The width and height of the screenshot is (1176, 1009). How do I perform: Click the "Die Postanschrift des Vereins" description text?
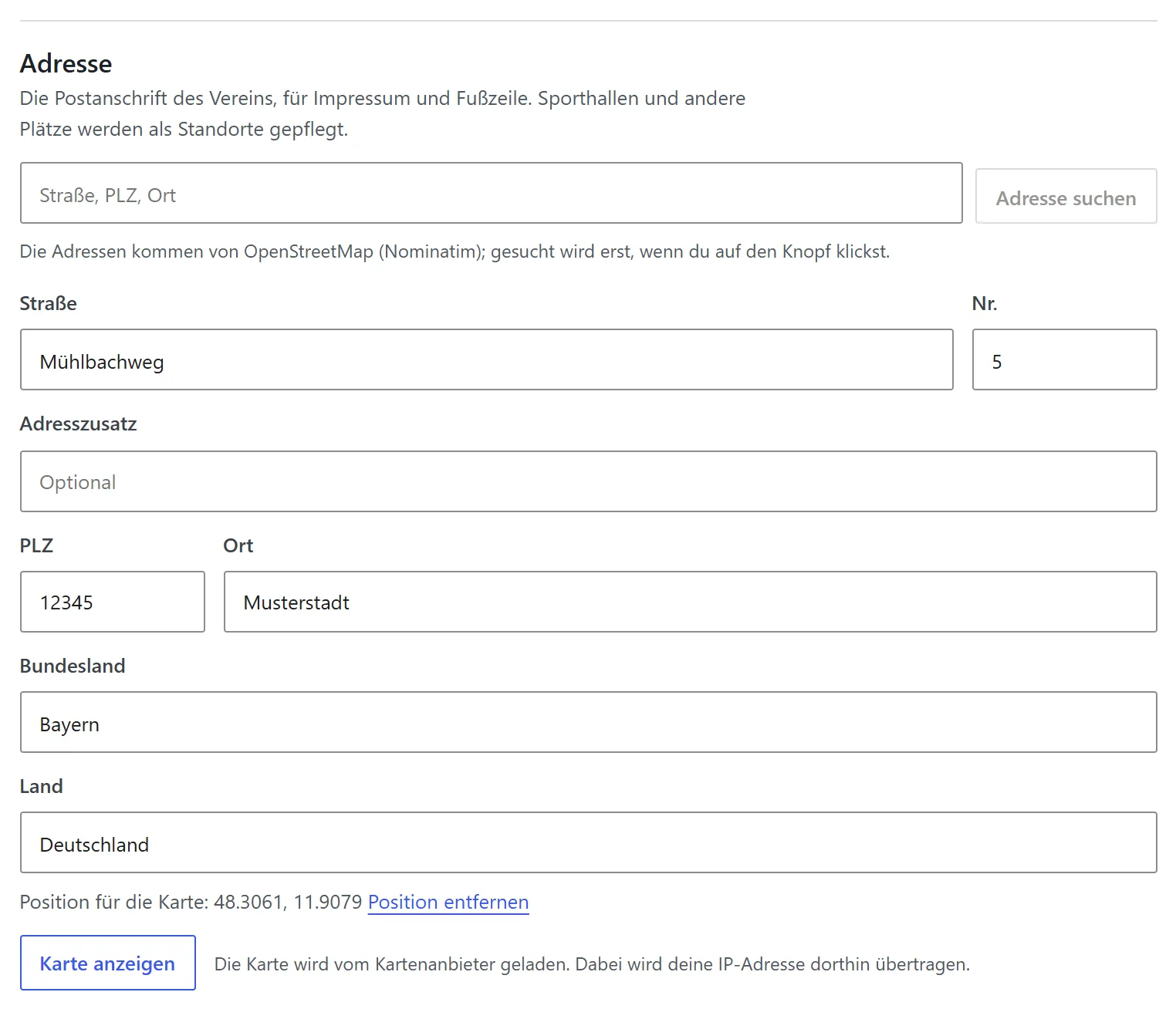pyautogui.click(x=383, y=113)
